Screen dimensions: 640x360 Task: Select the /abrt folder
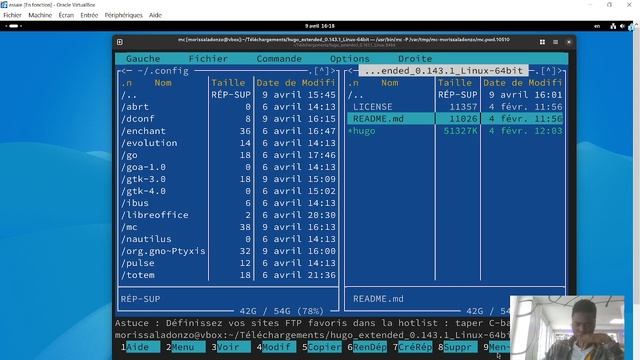point(228,107)
